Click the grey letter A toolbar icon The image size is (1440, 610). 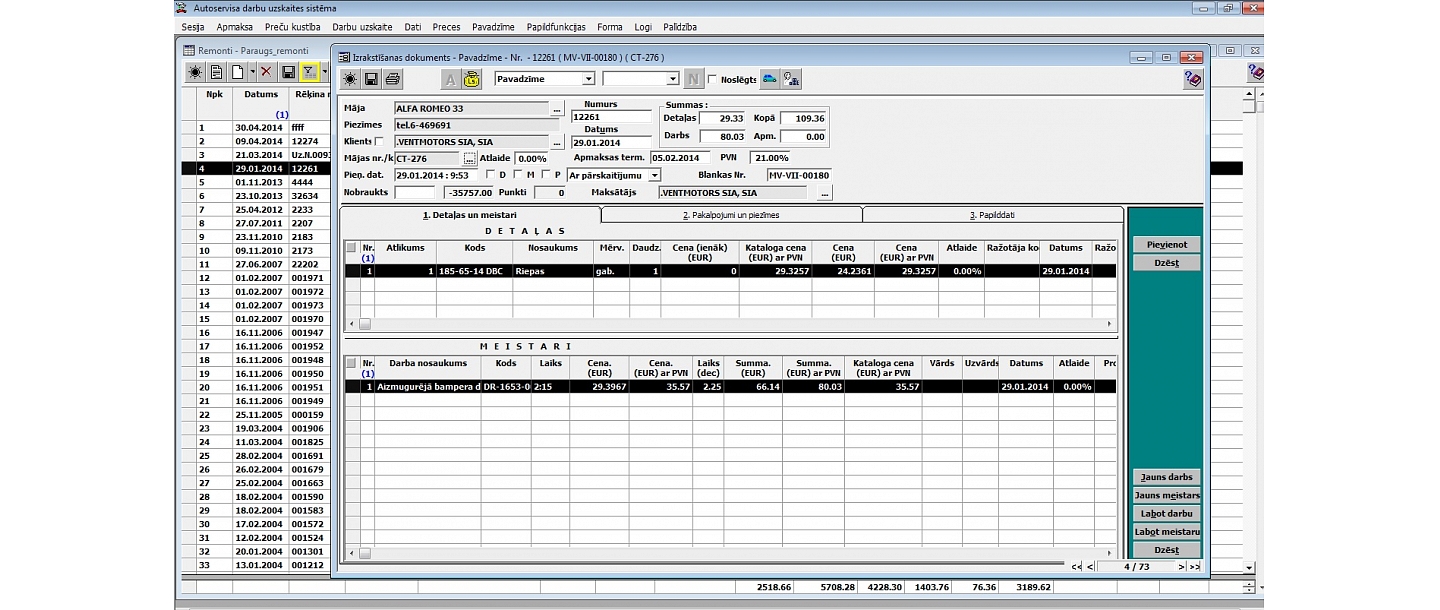450,79
